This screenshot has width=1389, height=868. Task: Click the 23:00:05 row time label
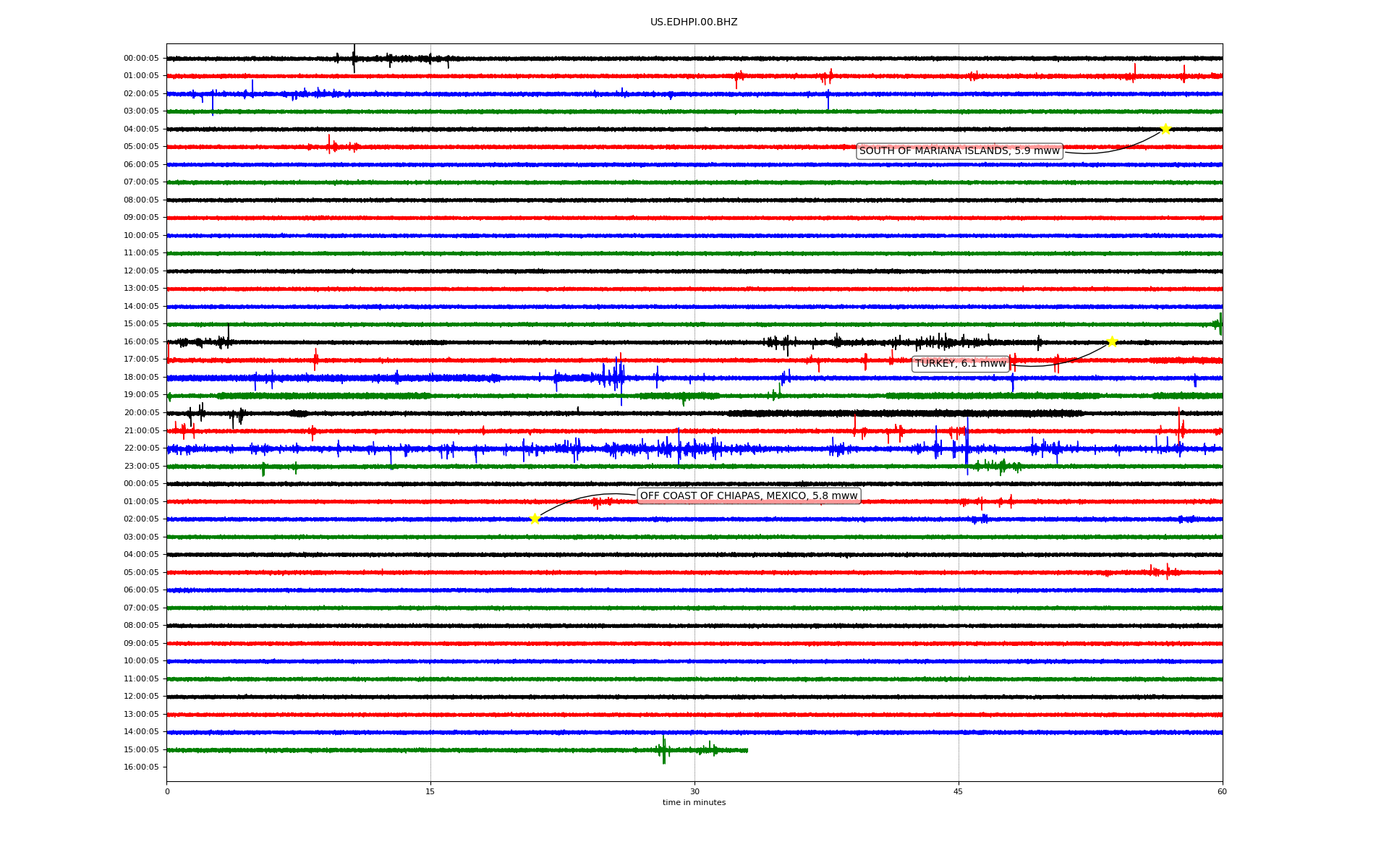coord(141,467)
